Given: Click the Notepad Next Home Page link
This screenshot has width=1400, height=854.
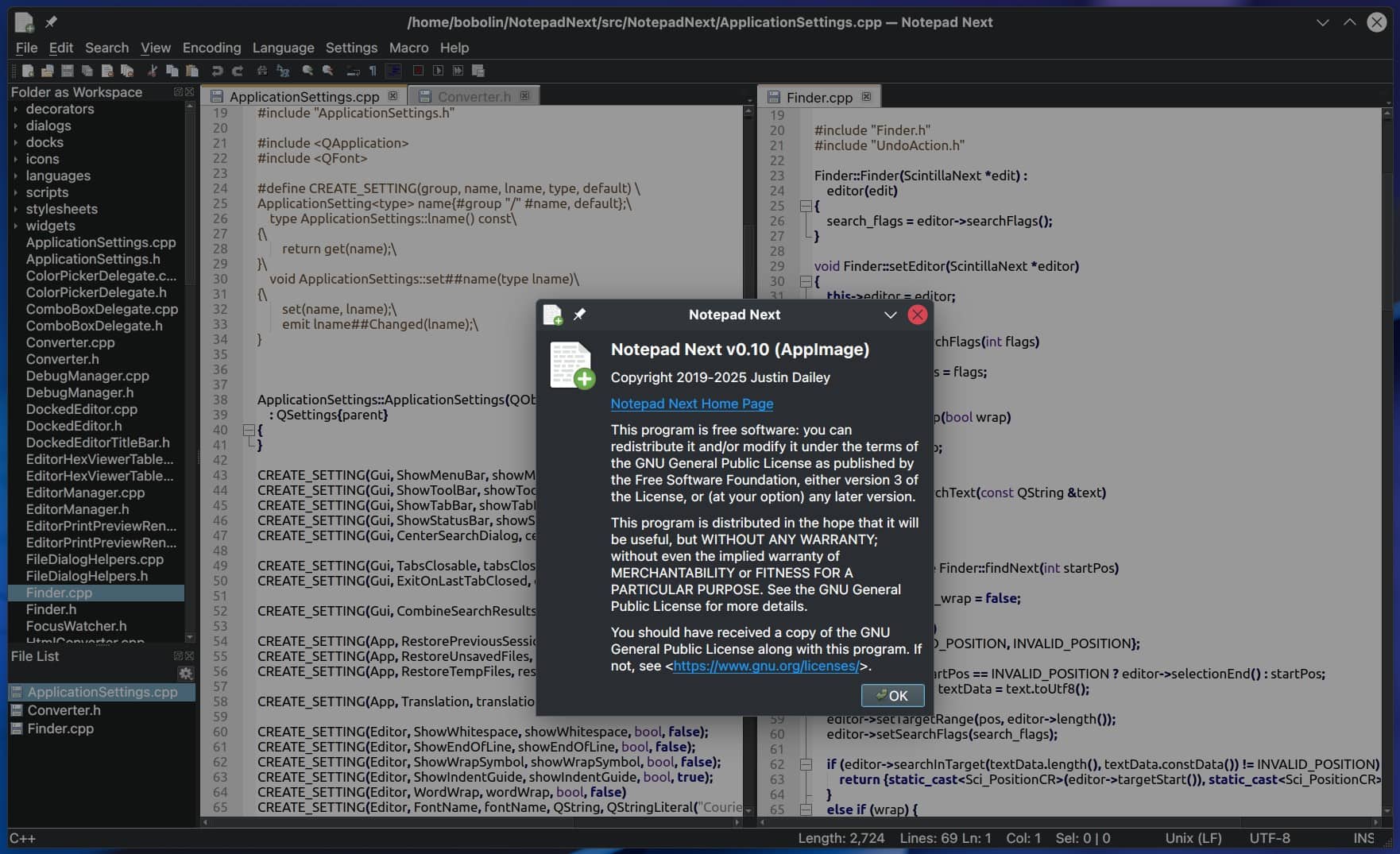Looking at the screenshot, I should pyautogui.click(x=691, y=404).
